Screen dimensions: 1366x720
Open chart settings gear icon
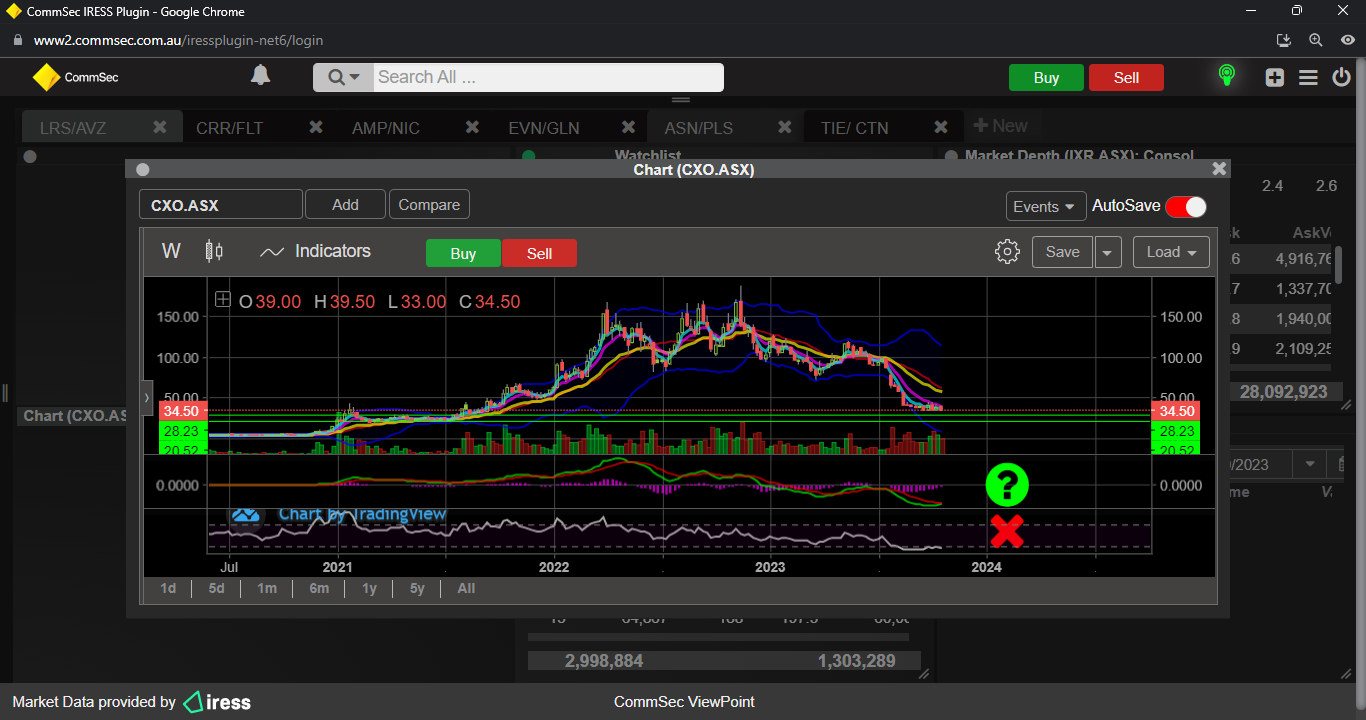coord(1007,252)
